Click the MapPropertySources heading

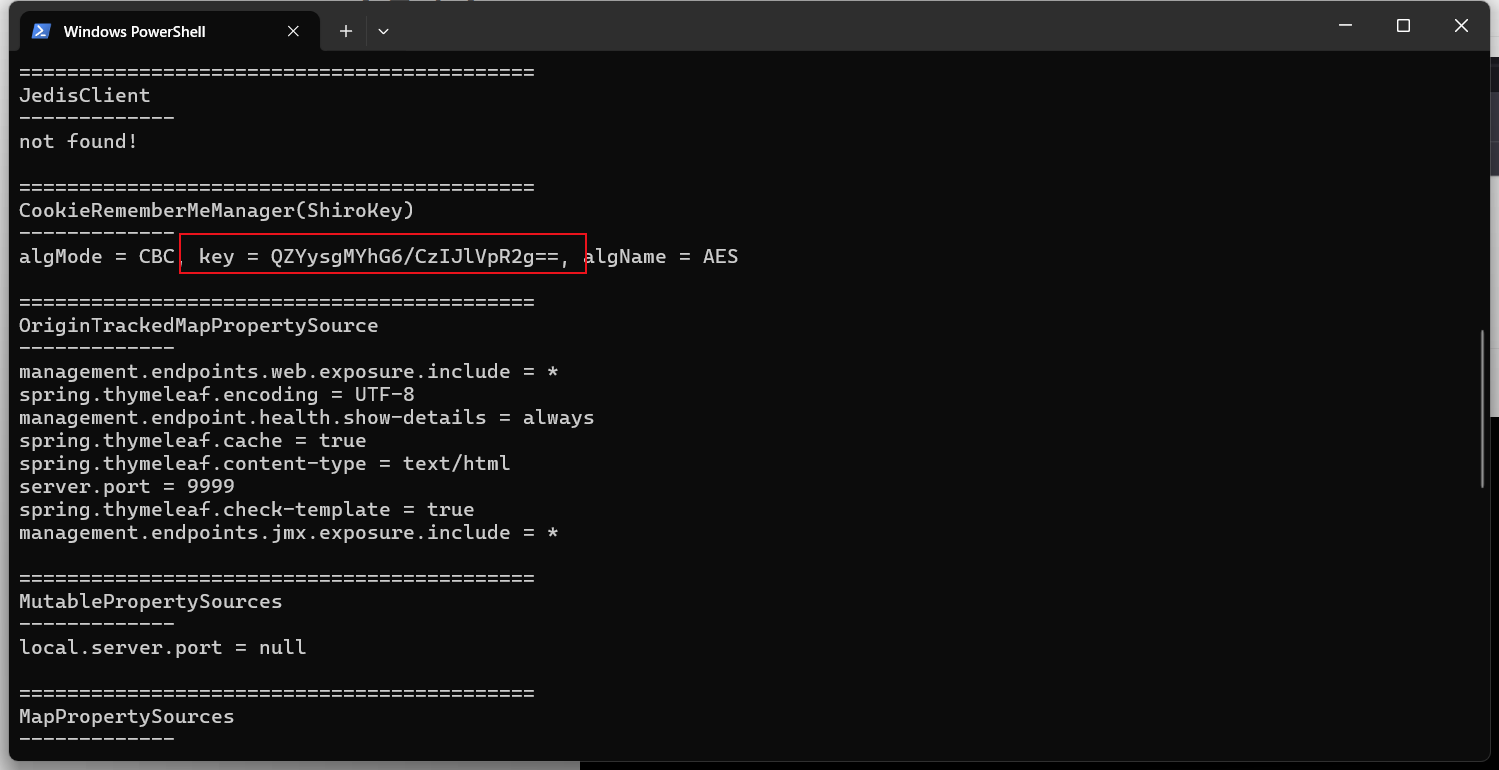tap(127, 716)
